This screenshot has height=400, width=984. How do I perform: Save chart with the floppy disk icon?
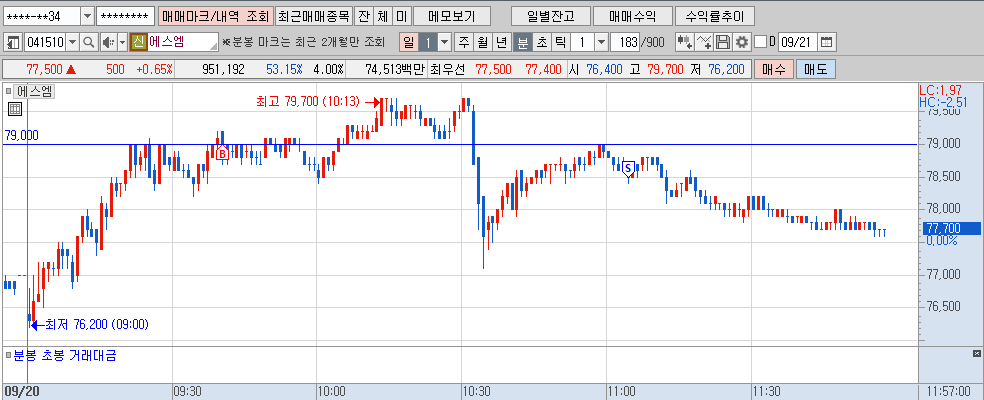723,42
